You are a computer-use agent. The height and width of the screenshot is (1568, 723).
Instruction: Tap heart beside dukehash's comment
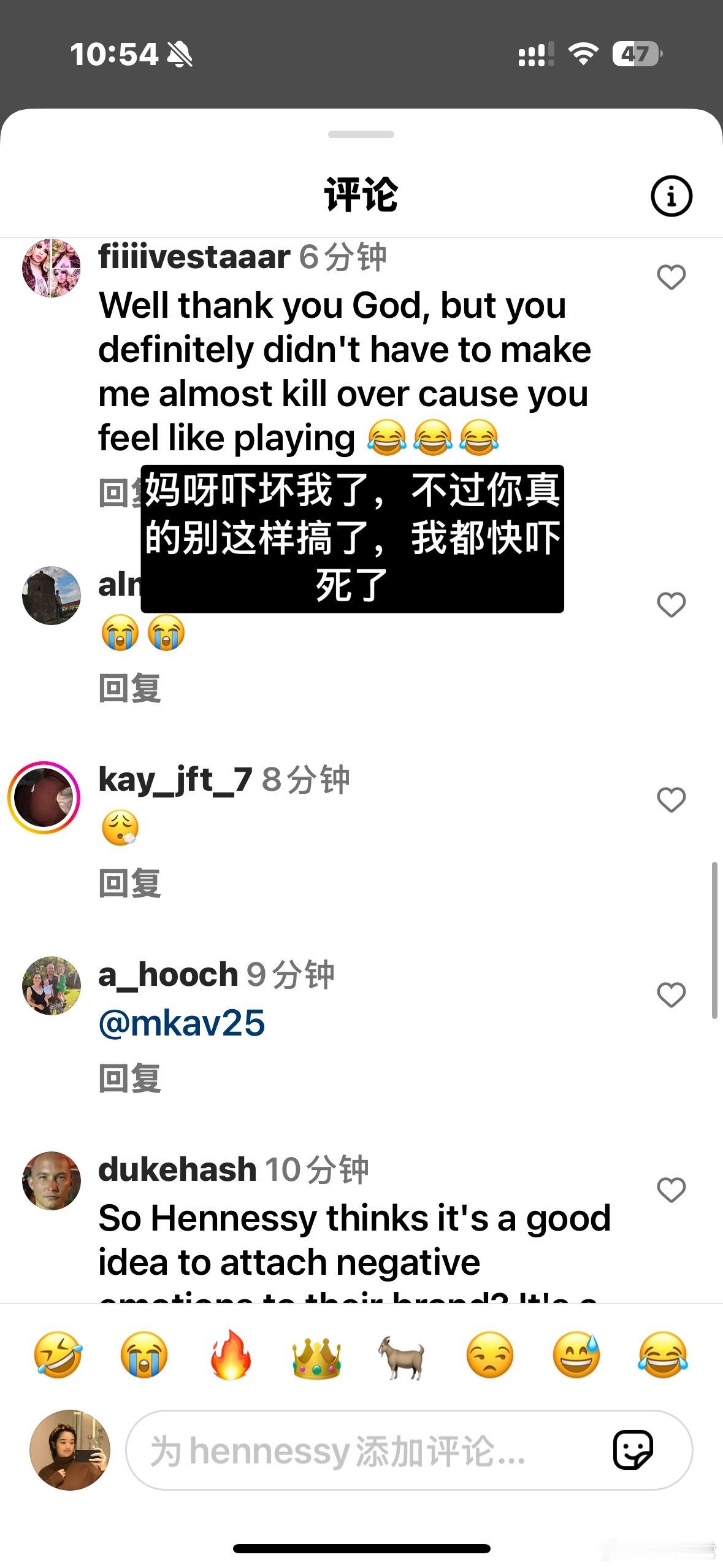671,1189
